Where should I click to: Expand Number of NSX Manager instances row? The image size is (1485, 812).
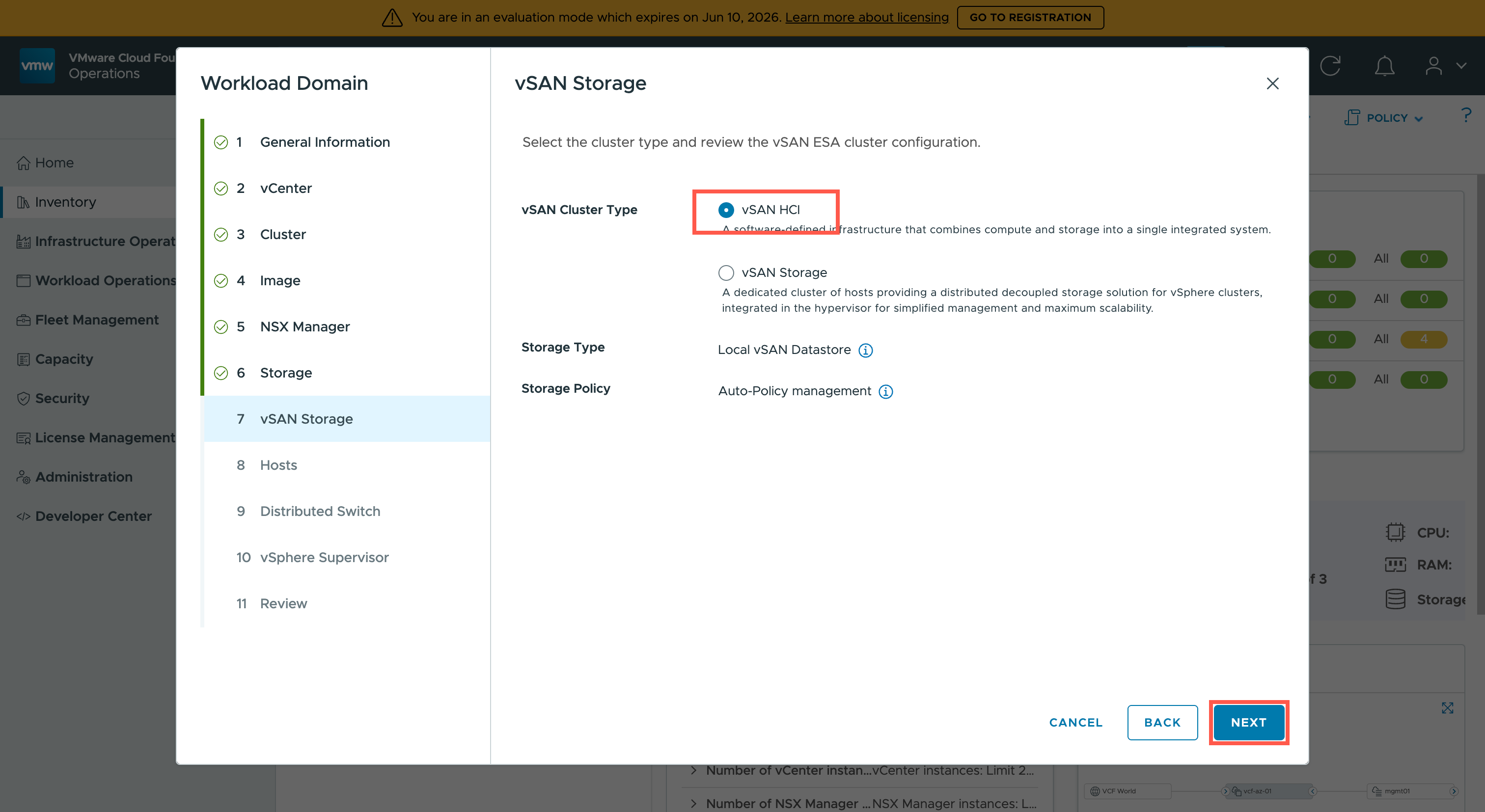pos(693,803)
